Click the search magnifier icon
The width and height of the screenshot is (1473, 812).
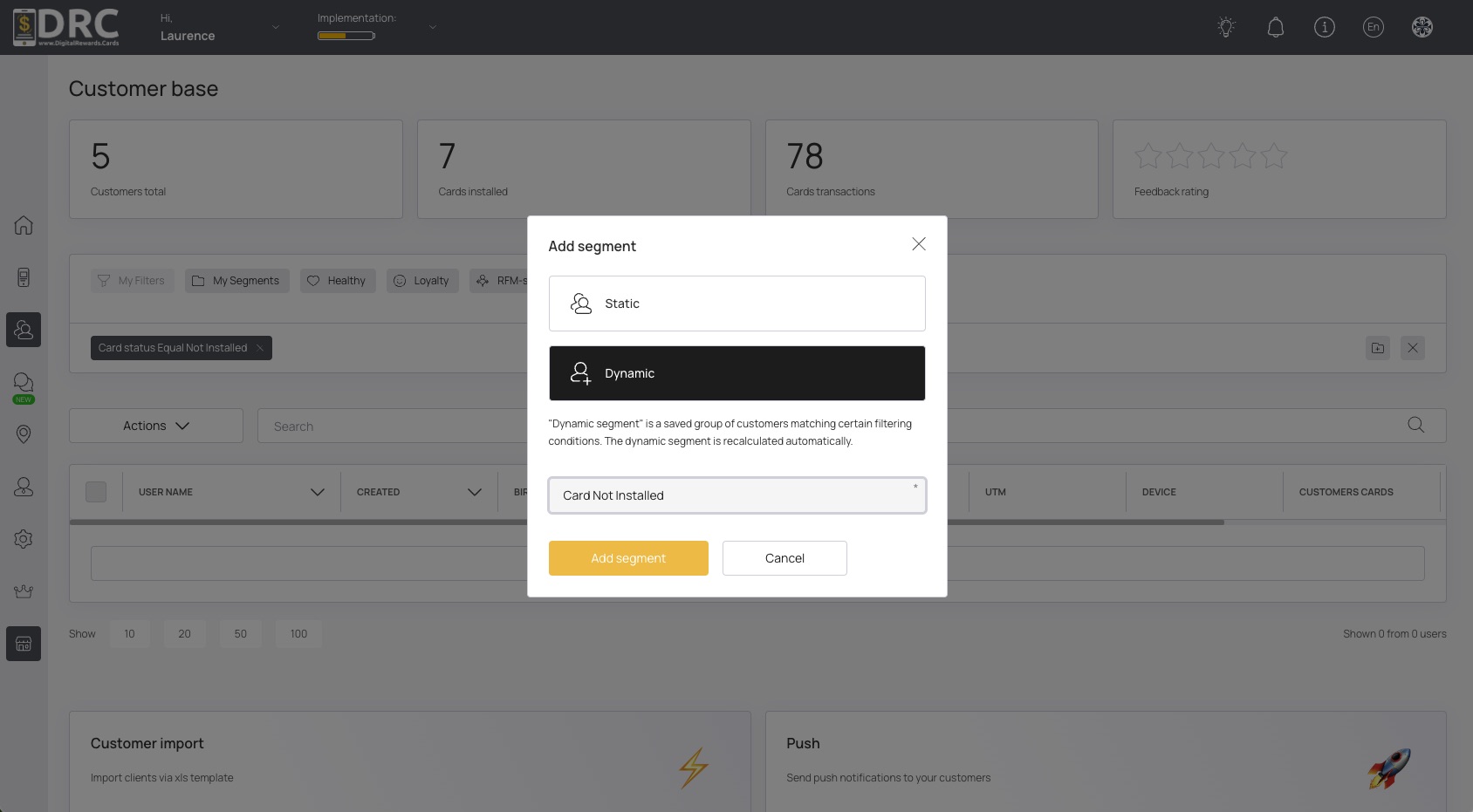click(x=1415, y=425)
